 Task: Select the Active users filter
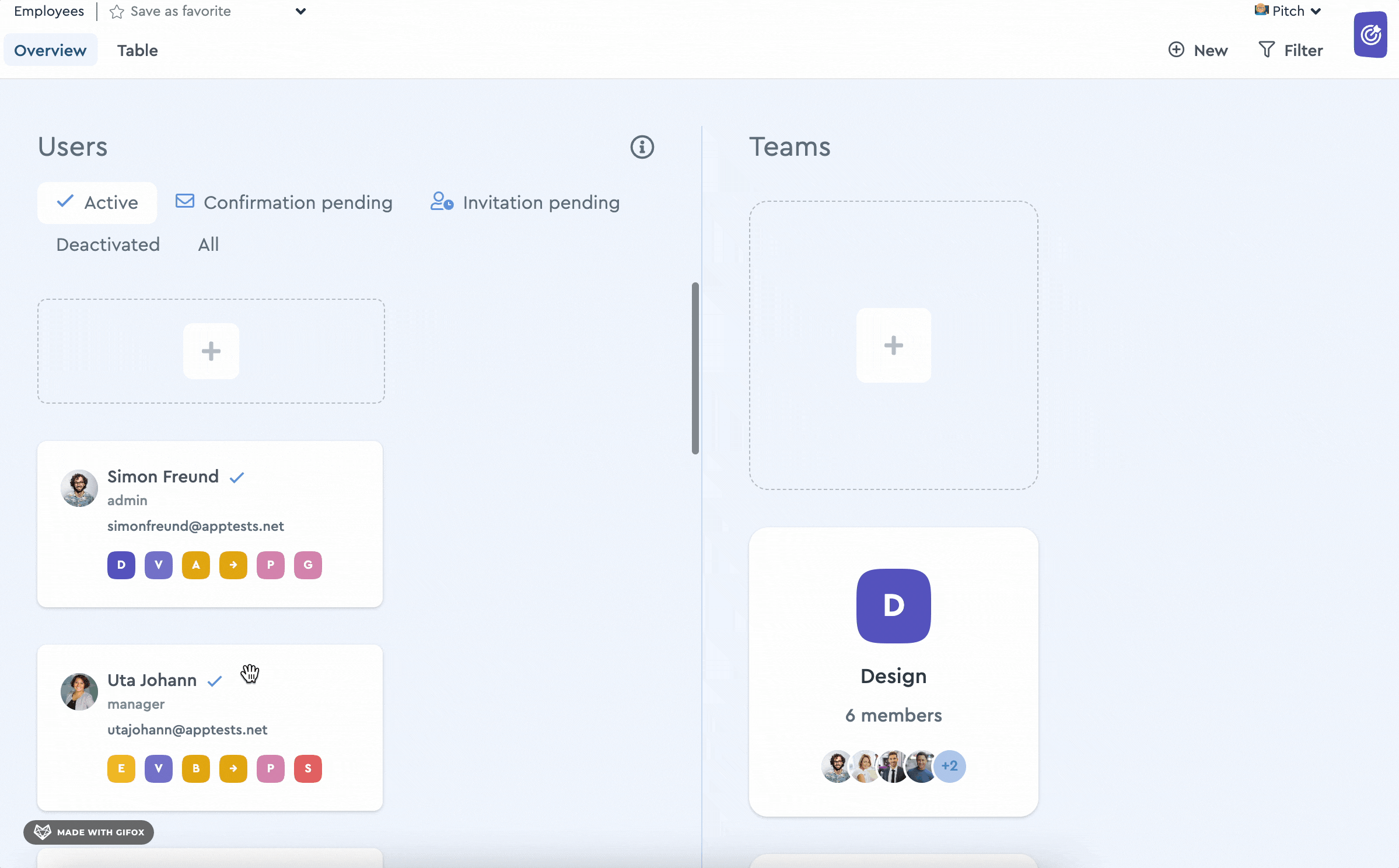tap(97, 203)
